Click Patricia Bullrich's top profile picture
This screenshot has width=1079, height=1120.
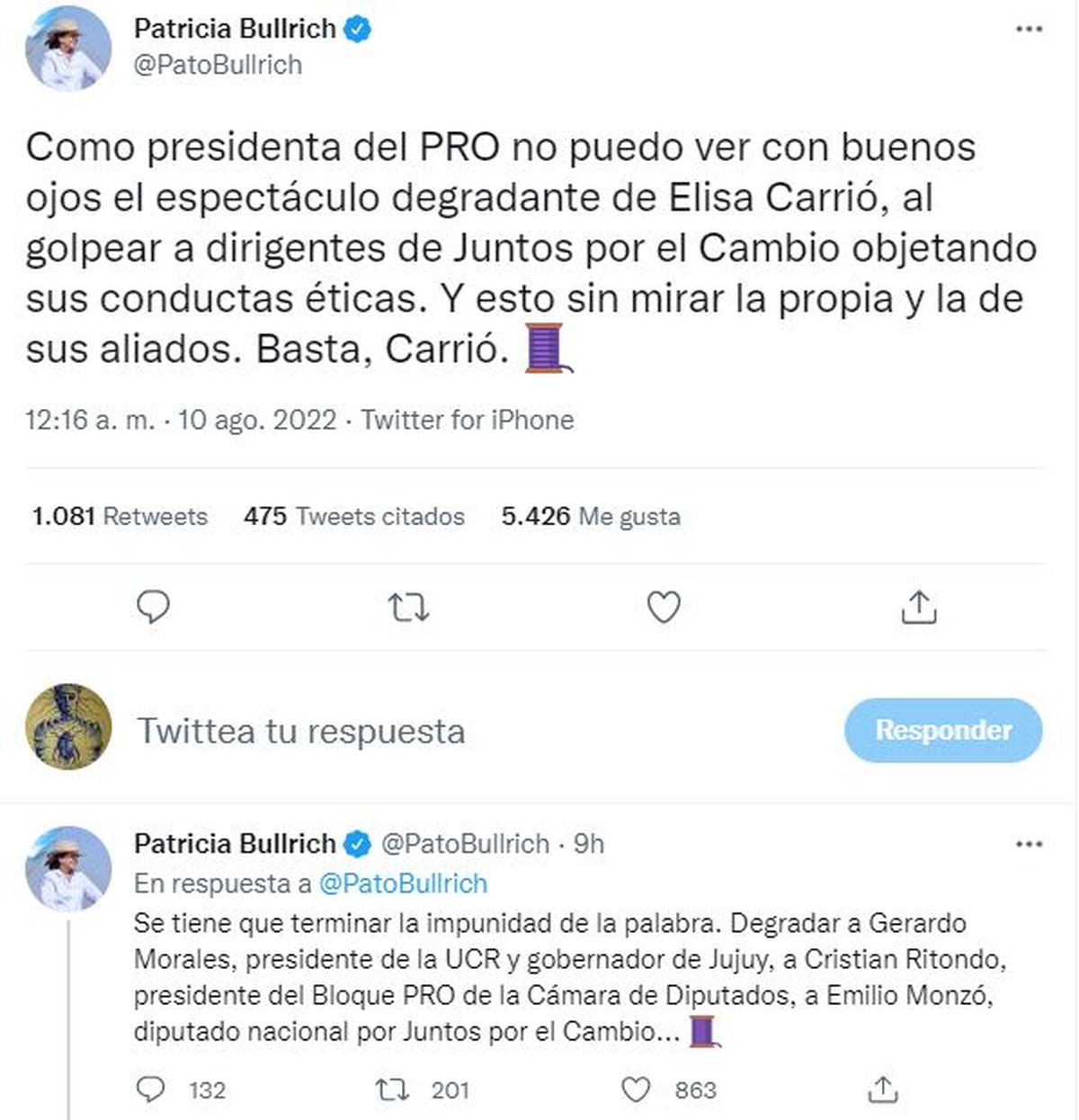click(68, 49)
